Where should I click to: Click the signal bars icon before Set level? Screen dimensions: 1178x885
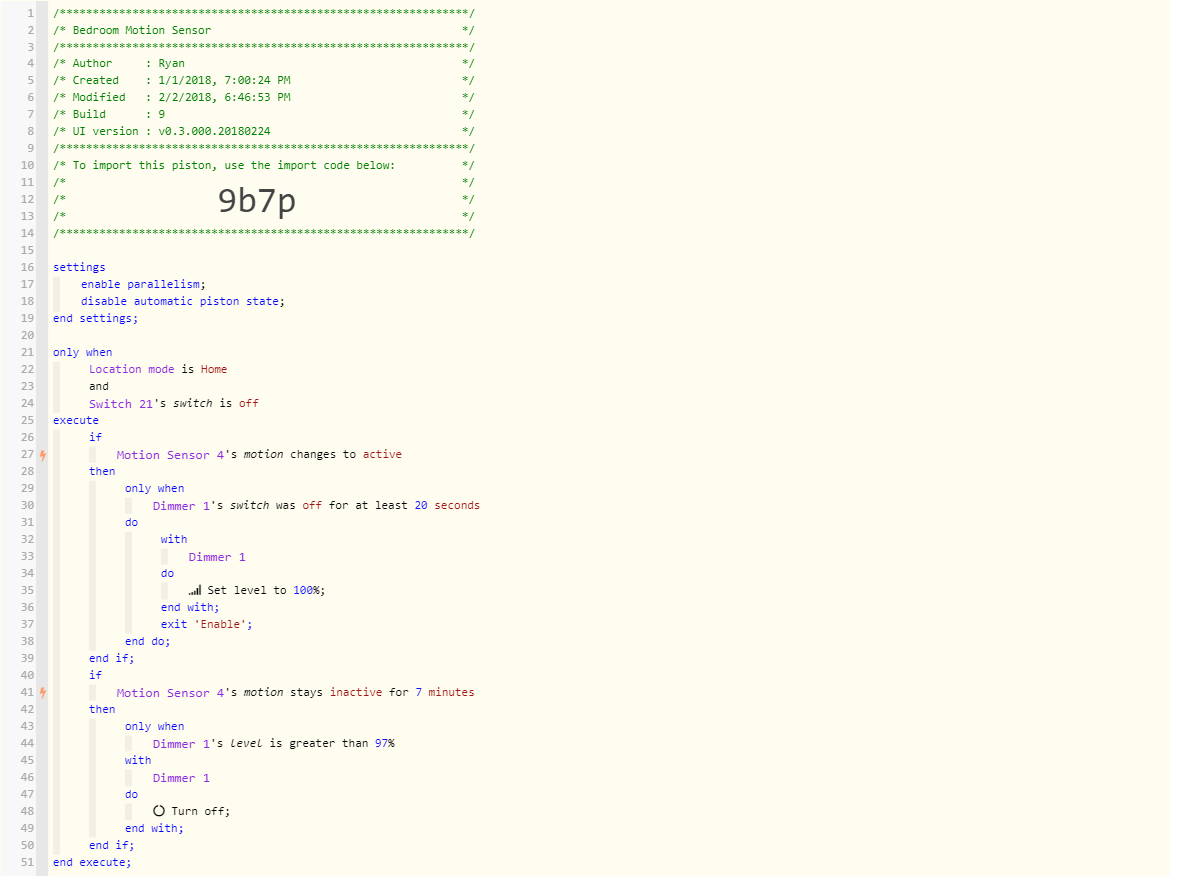pos(195,591)
